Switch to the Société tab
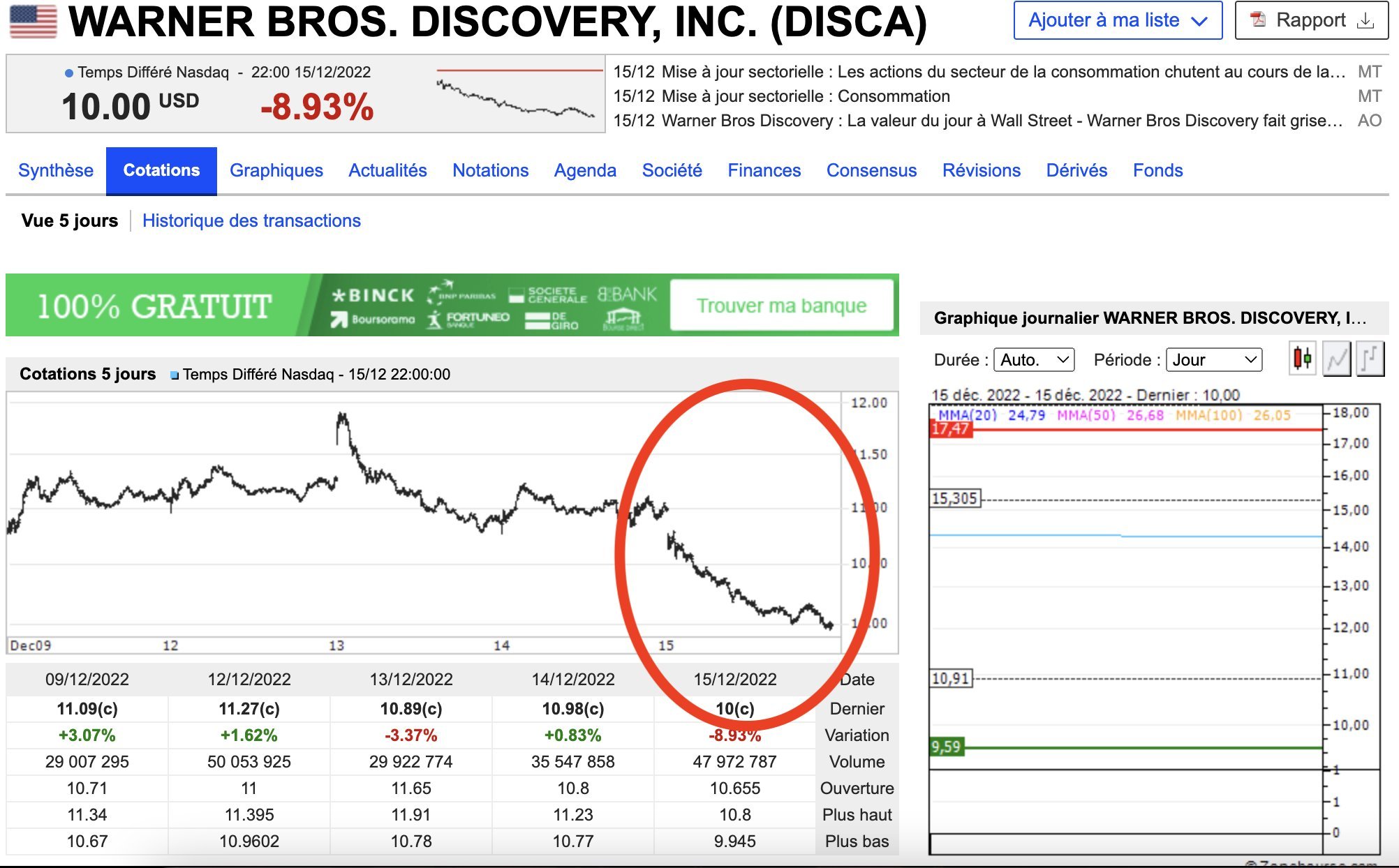The height and width of the screenshot is (868, 1399). point(672,170)
